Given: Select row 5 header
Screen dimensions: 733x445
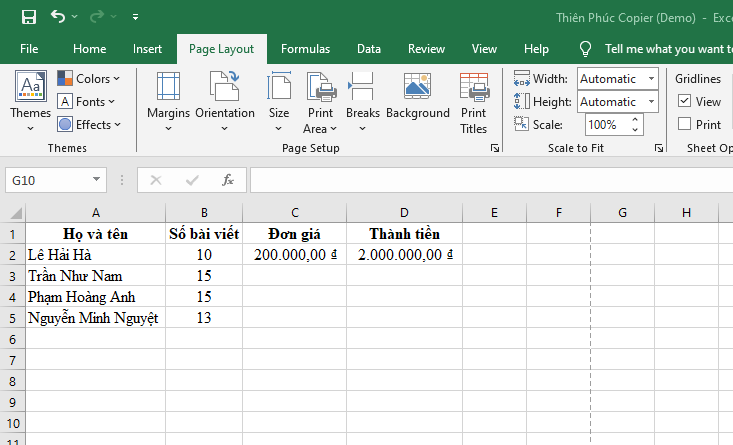Looking at the screenshot, I should click(x=13, y=318).
